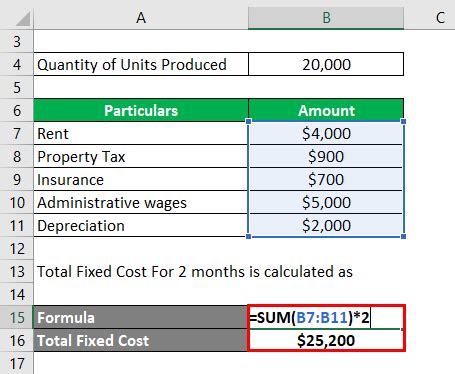455x374 pixels.
Task: Click the $2,000 Depreciation amount
Action: 326,226
